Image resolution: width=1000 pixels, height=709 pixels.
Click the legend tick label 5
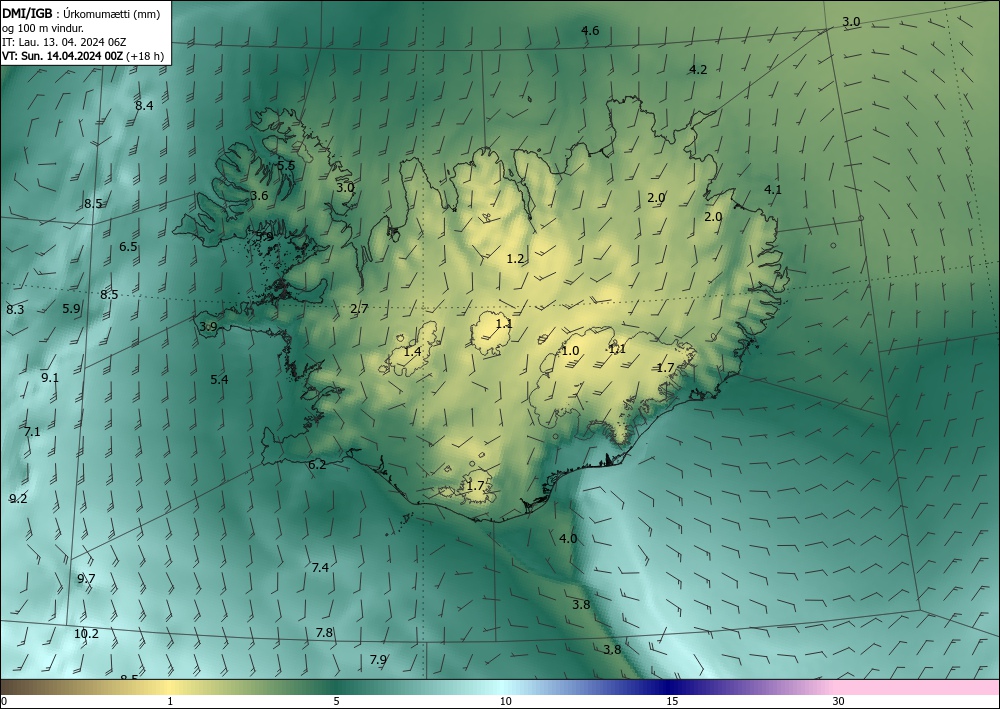[x=336, y=701]
